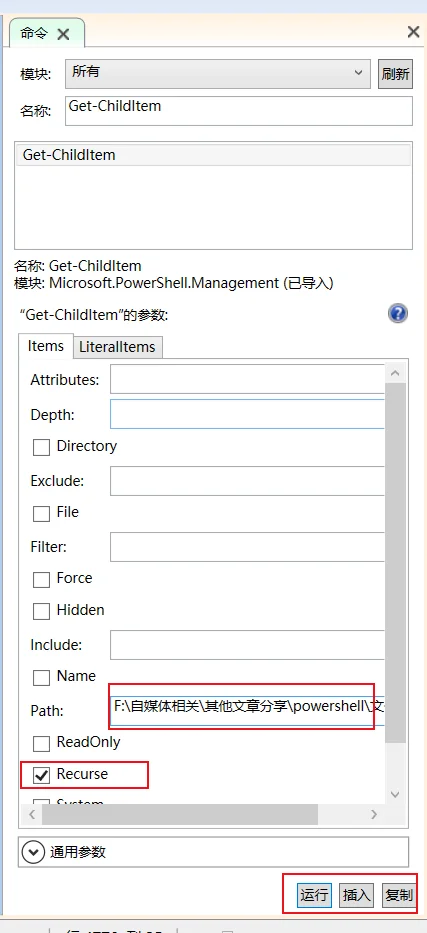The width and height of the screenshot is (427, 933).
Task: Select Get-ChildItem in the results list
Action: tap(214, 155)
